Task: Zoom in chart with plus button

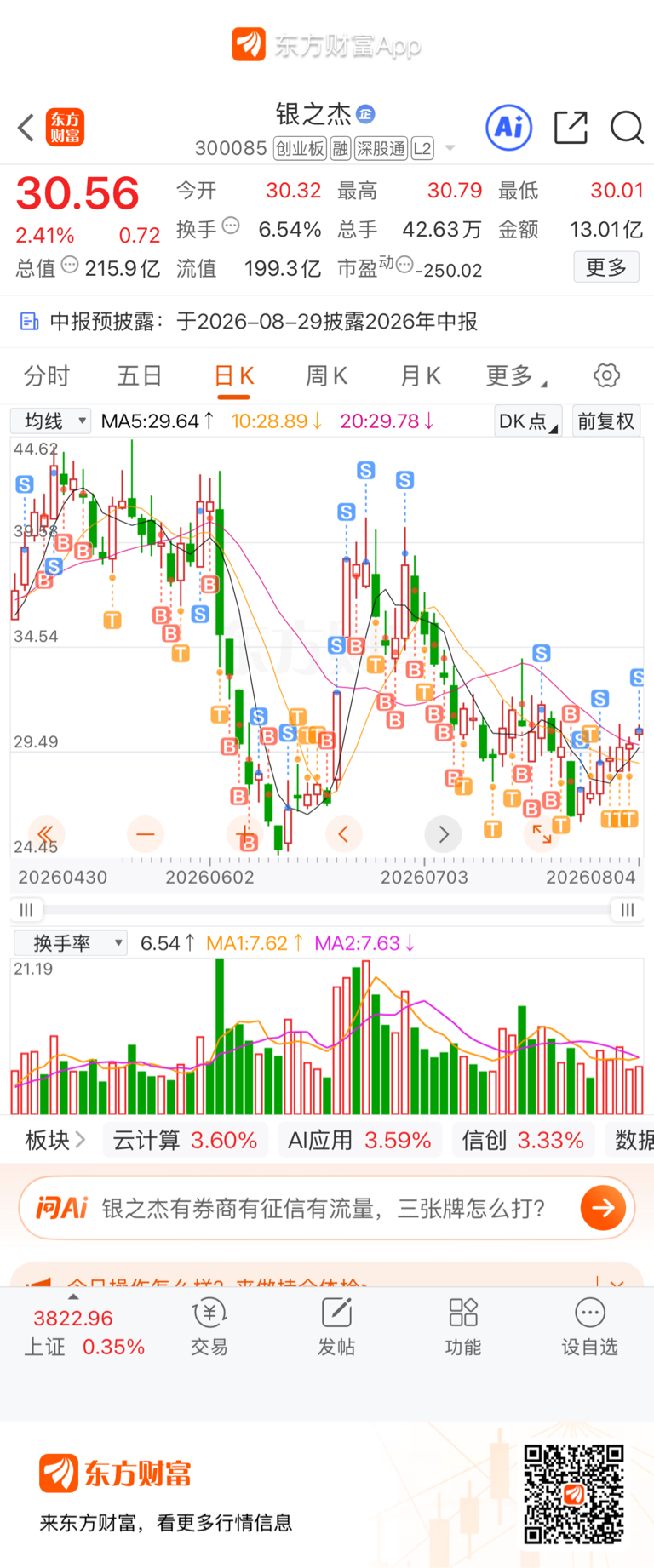Action: coord(245,834)
